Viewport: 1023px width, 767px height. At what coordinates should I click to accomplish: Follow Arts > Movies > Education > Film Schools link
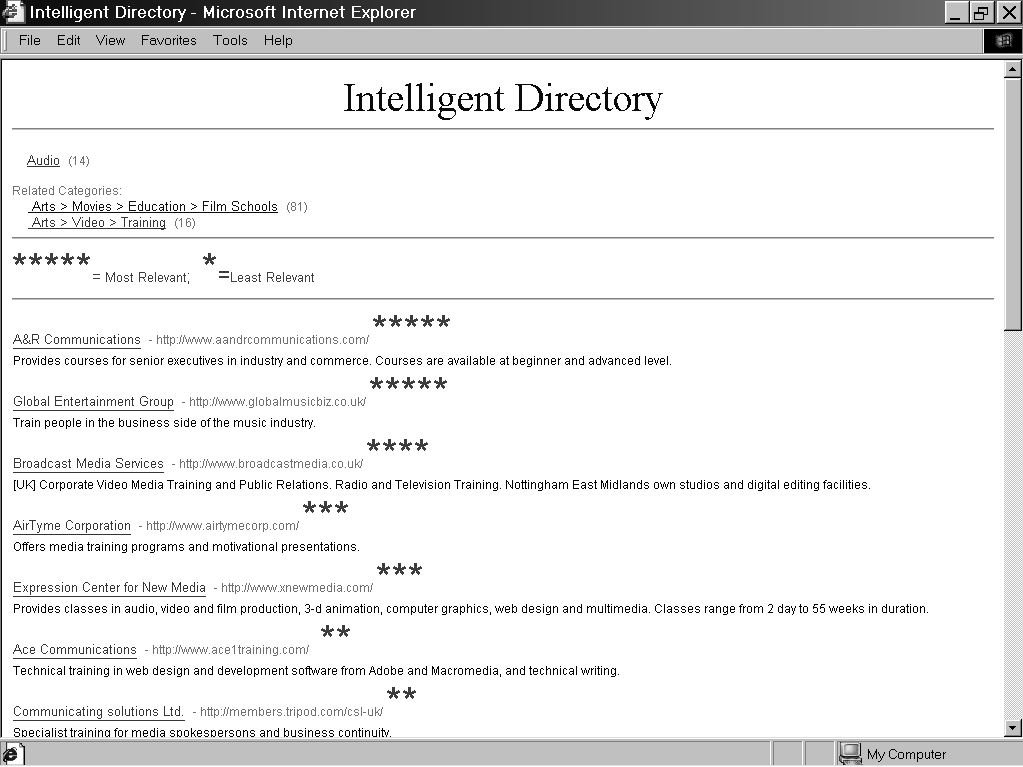(x=154, y=207)
